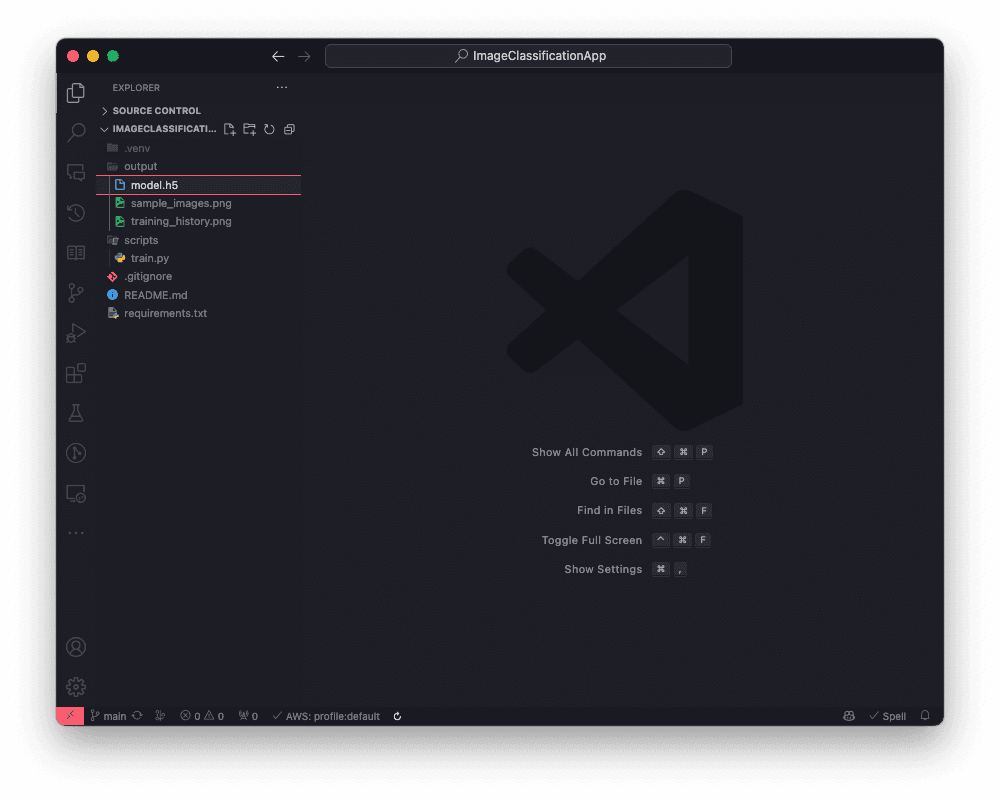Viewport: 1000px width, 800px height.
Task: Click the Show Settings shortcut hint
Action: coord(626,569)
